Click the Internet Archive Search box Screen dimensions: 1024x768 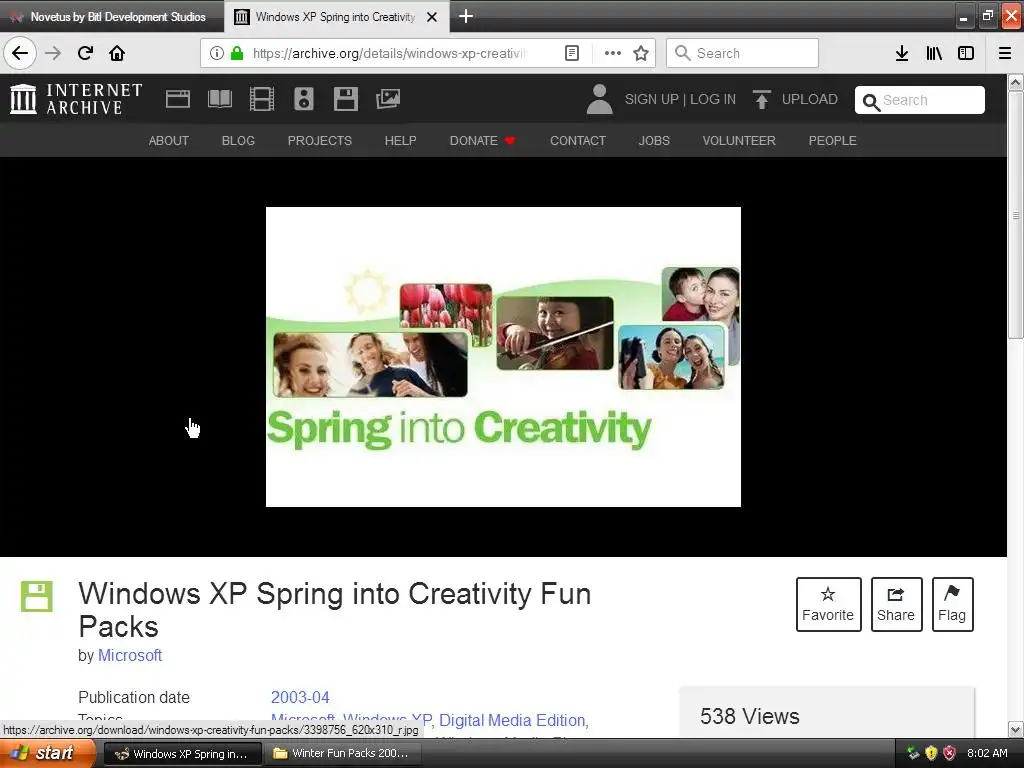(920, 100)
